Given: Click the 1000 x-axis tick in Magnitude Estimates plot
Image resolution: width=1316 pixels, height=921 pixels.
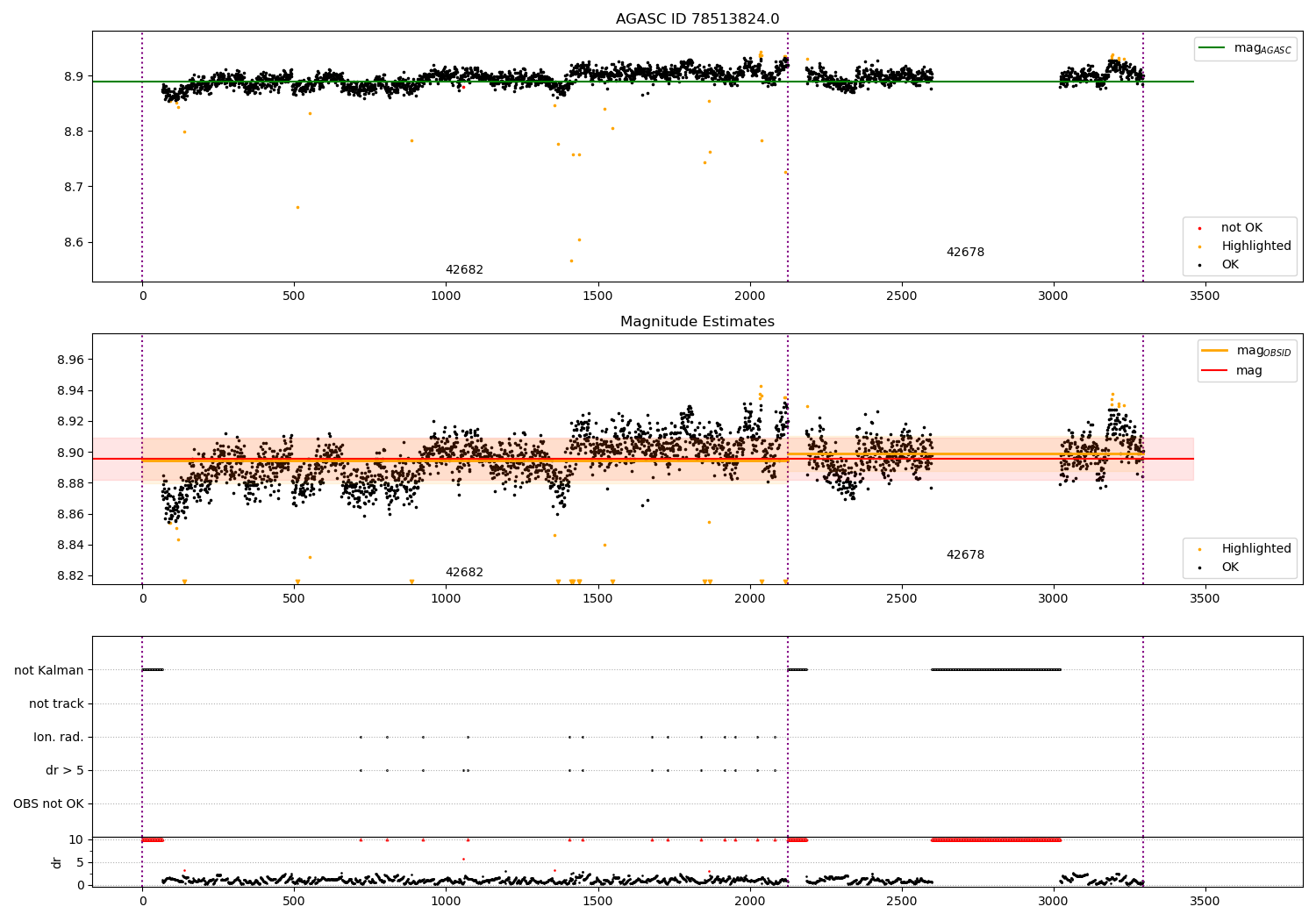Looking at the screenshot, I should (x=446, y=599).
